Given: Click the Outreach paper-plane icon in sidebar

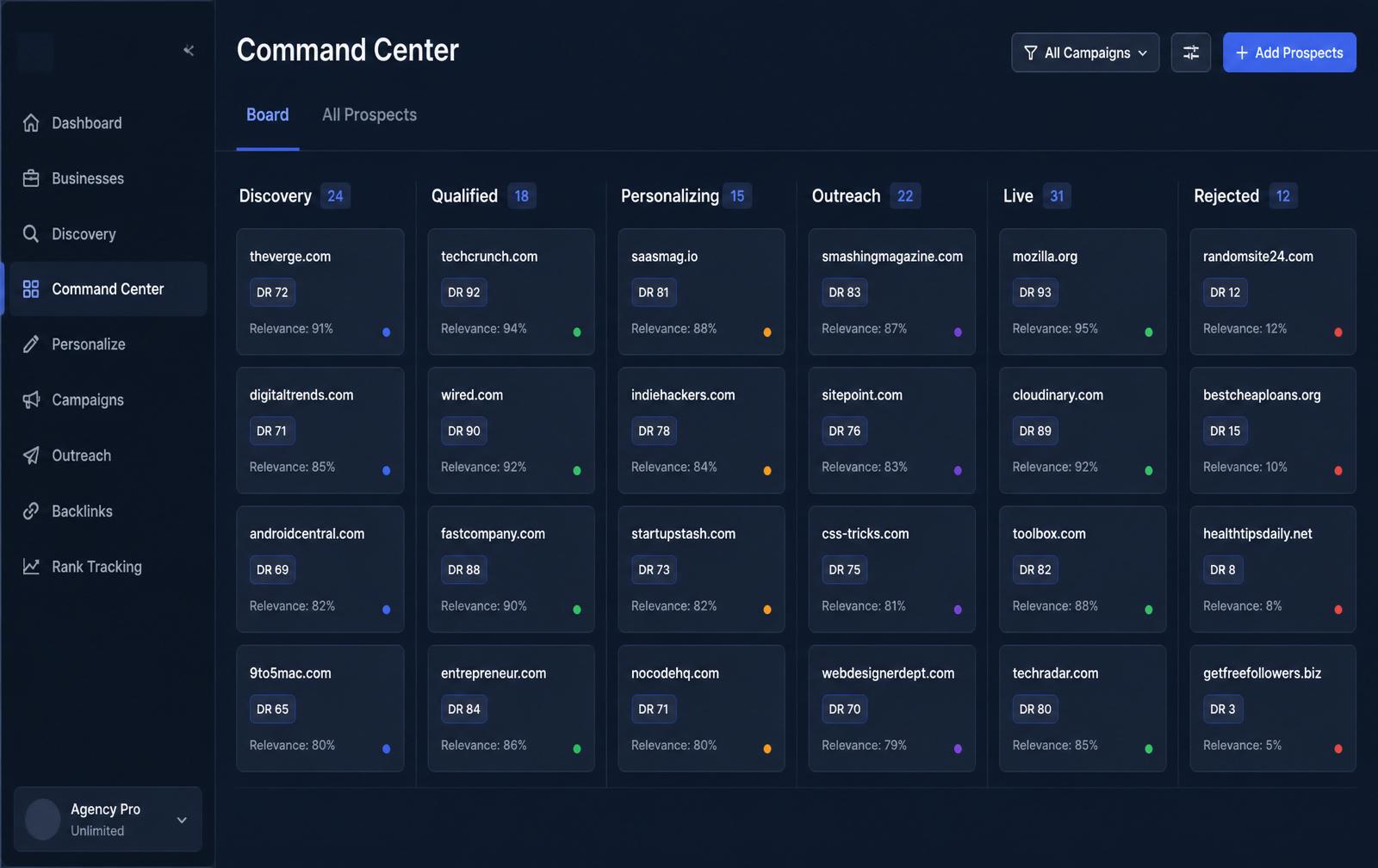Looking at the screenshot, I should pyautogui.click(x=31, y=456).
